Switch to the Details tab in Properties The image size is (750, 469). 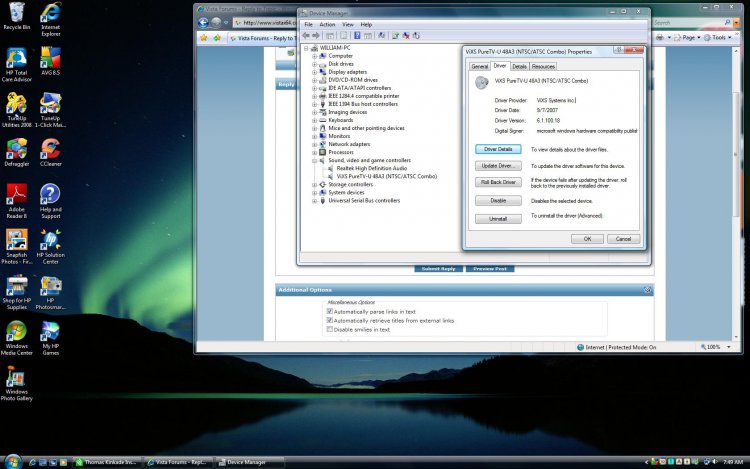pos(519,66)
